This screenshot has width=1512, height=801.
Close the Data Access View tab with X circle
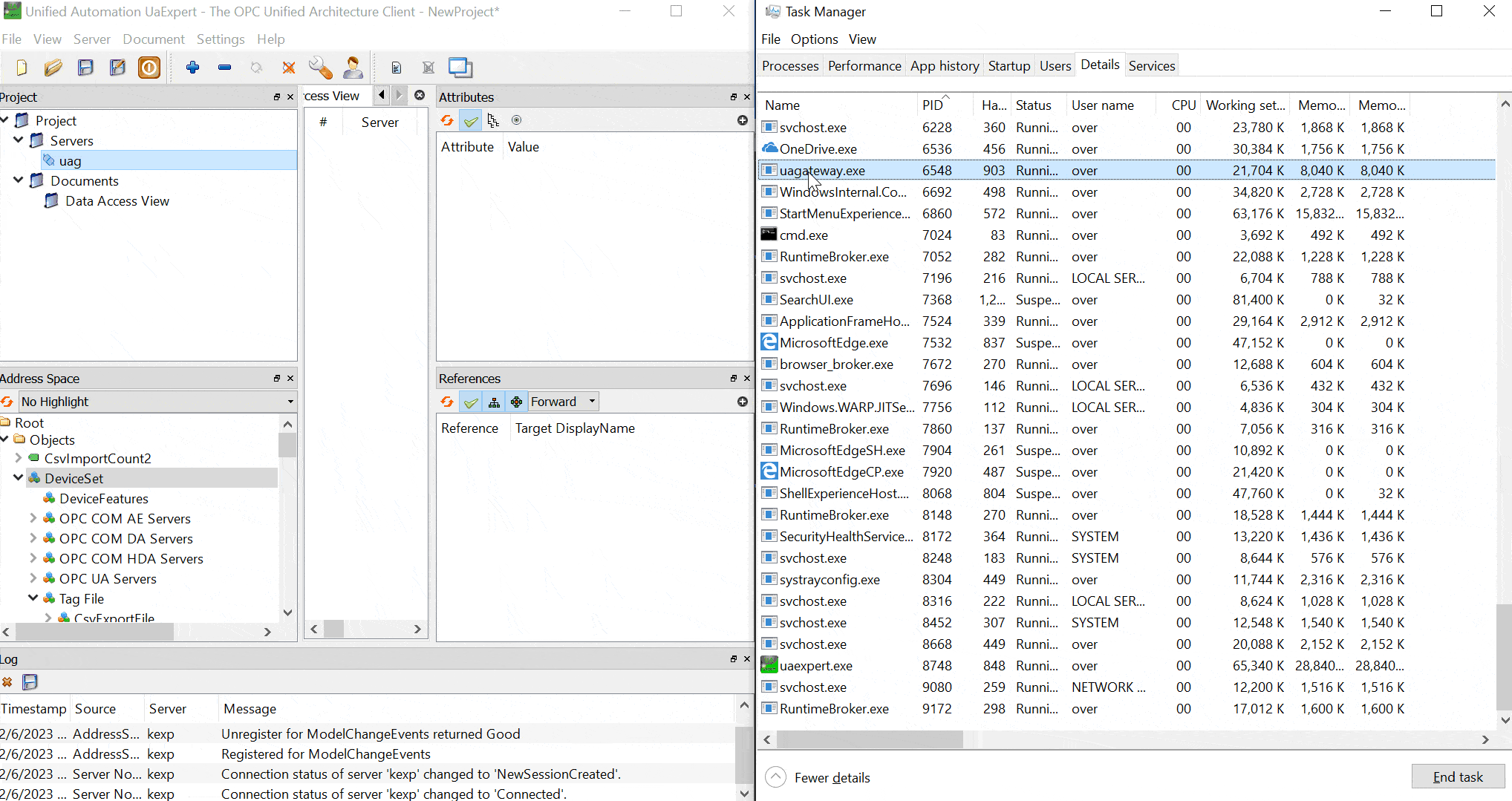pyautogui.click(x=420, y=95)
